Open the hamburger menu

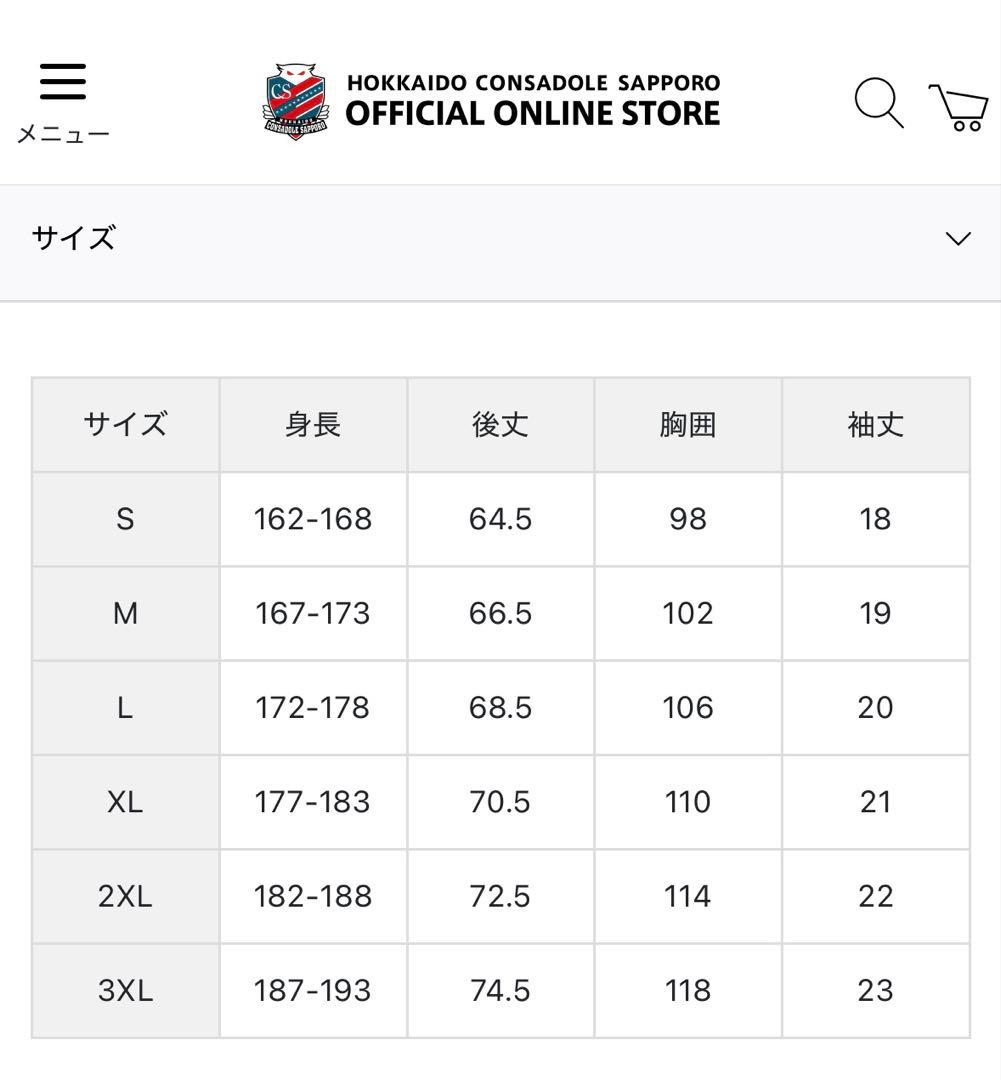pyautogui.click(x=62, y=80)
